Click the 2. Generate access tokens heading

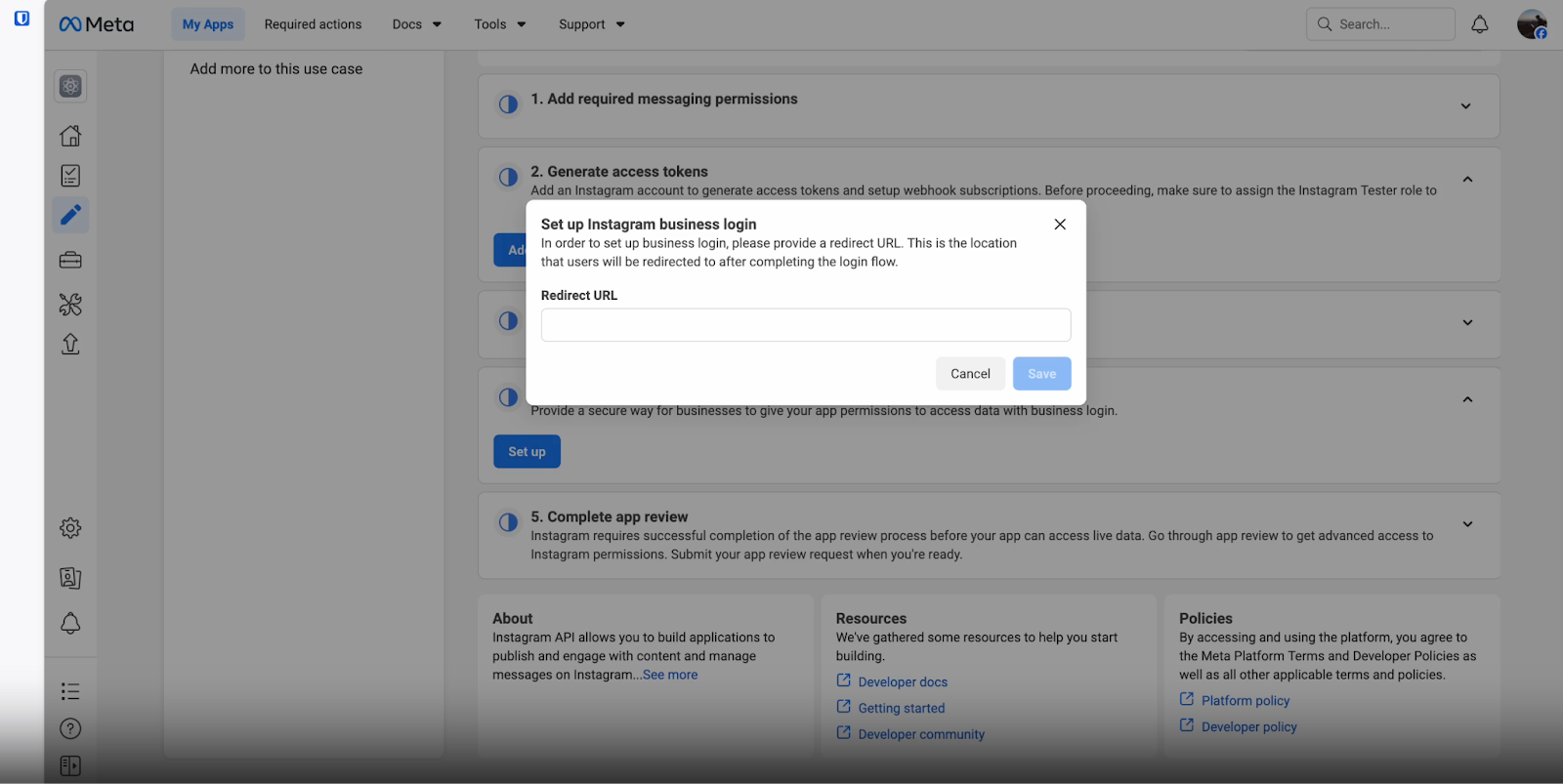click(x=619, y=172)
